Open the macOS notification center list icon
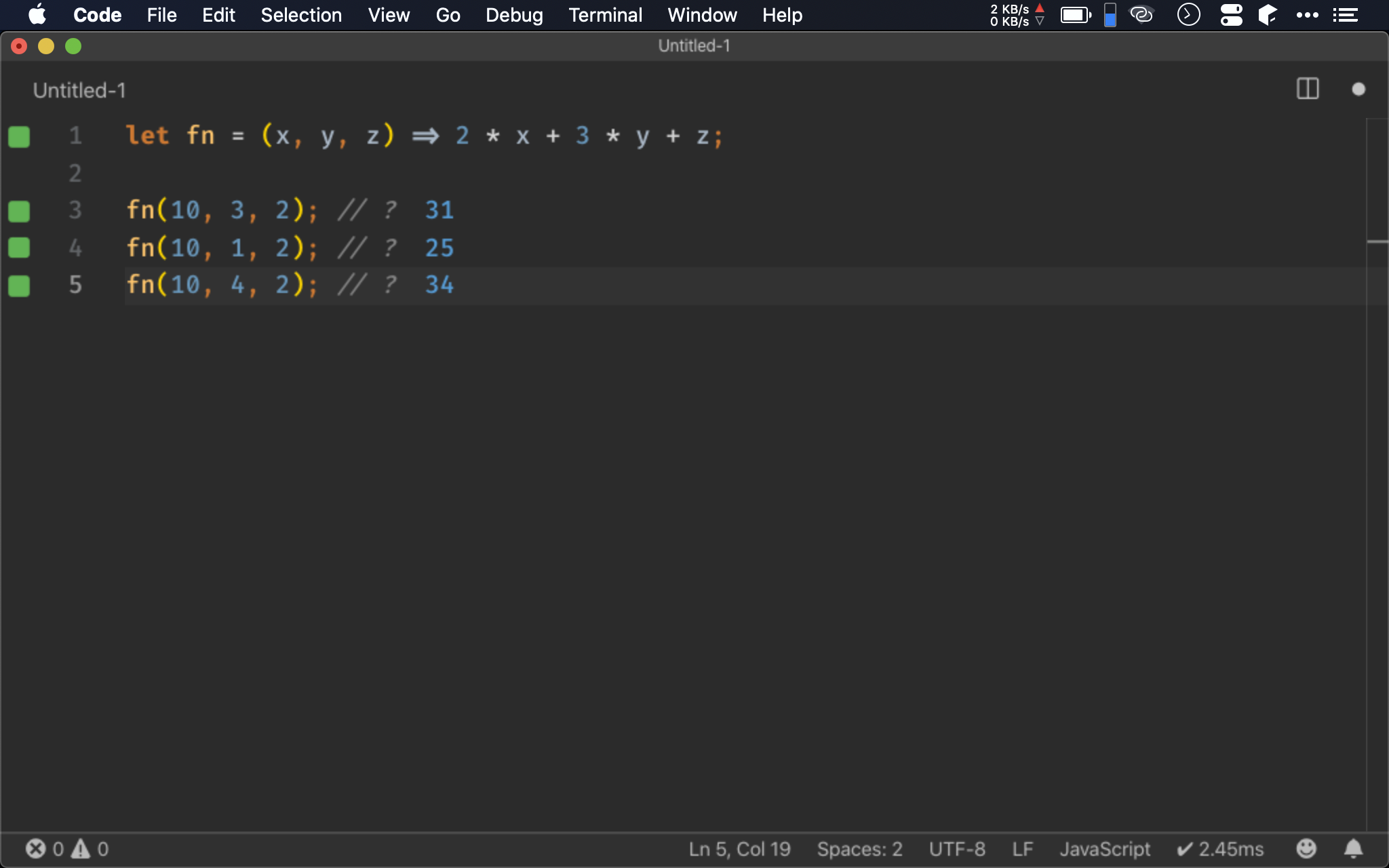This screenshot has height=868, width=1389. coord(1345,14)
